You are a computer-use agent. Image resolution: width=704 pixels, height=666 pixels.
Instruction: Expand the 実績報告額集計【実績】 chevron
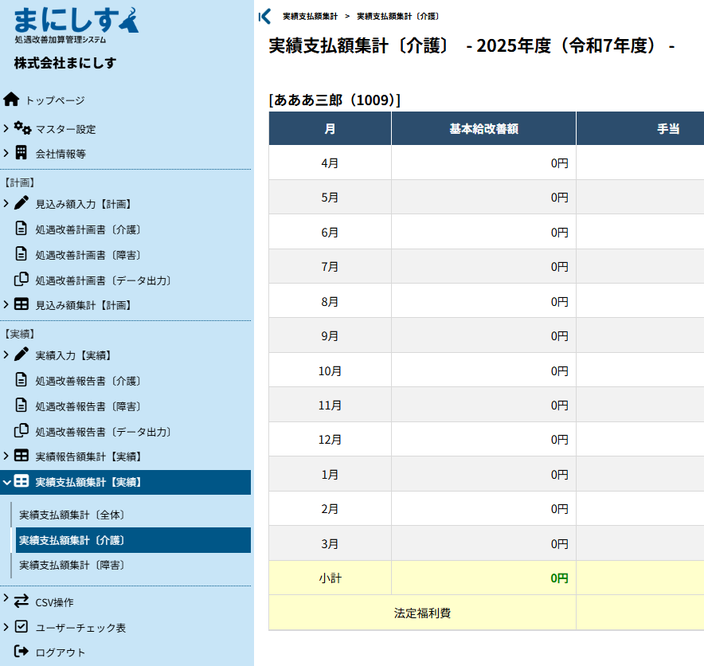[x=6, y=455]
